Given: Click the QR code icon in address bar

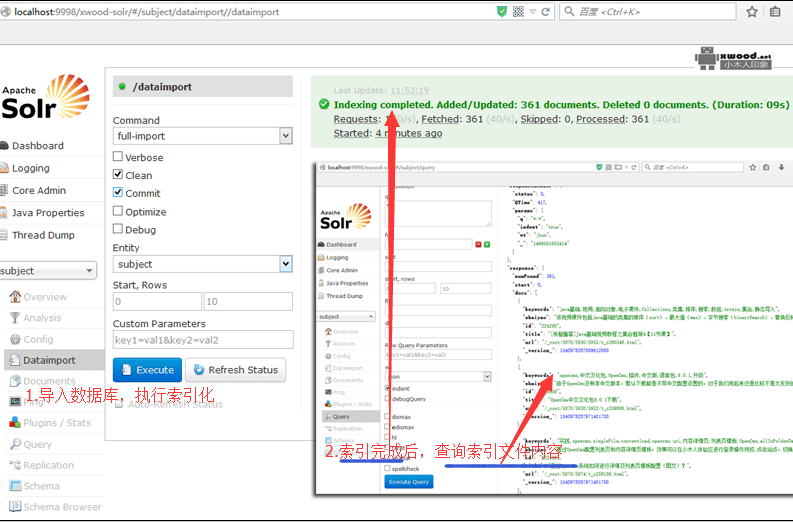Looking at the screenshot, I should click(518, 12).
